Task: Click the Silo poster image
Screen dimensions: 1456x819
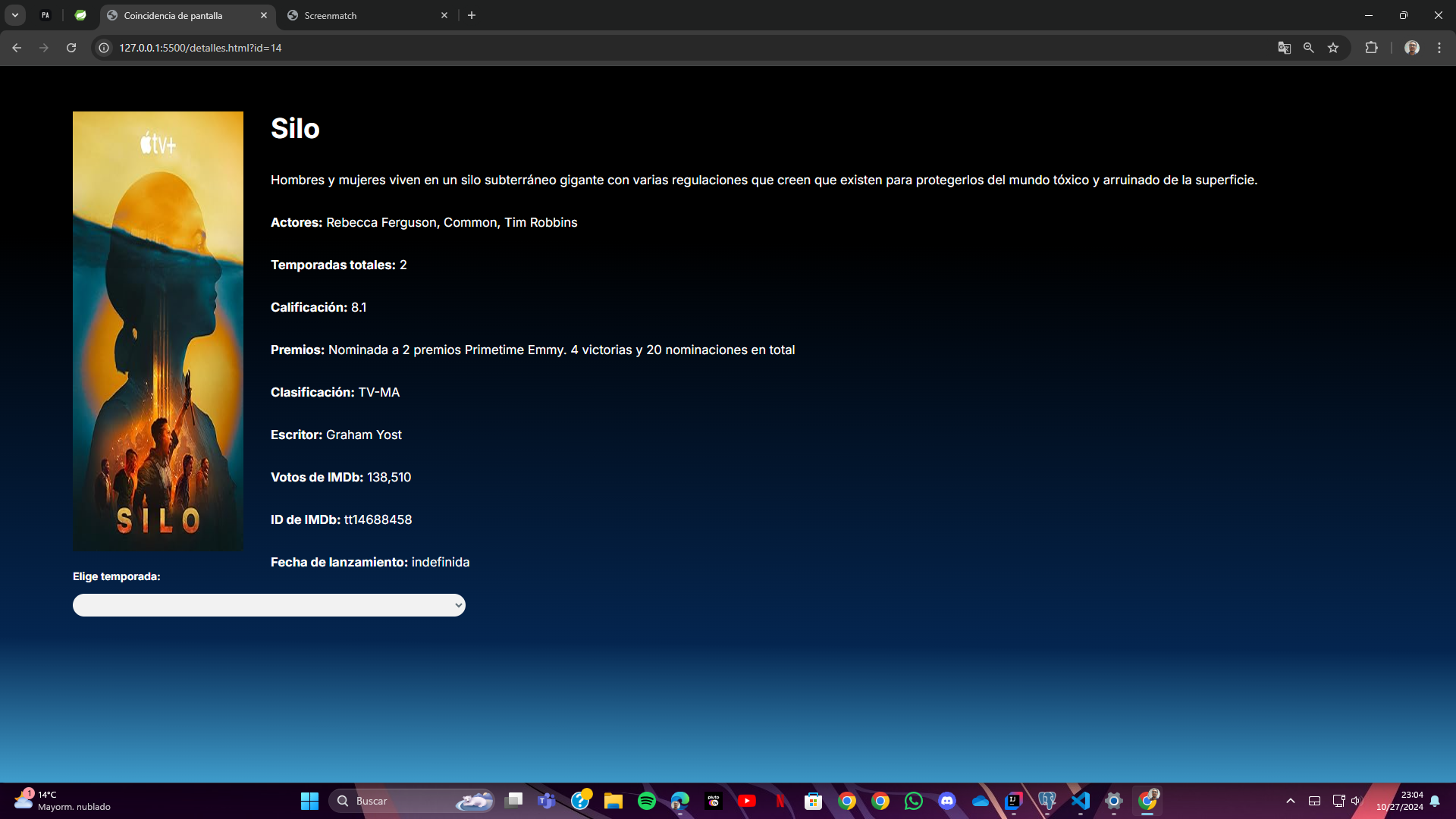Action: click(158, 331)
